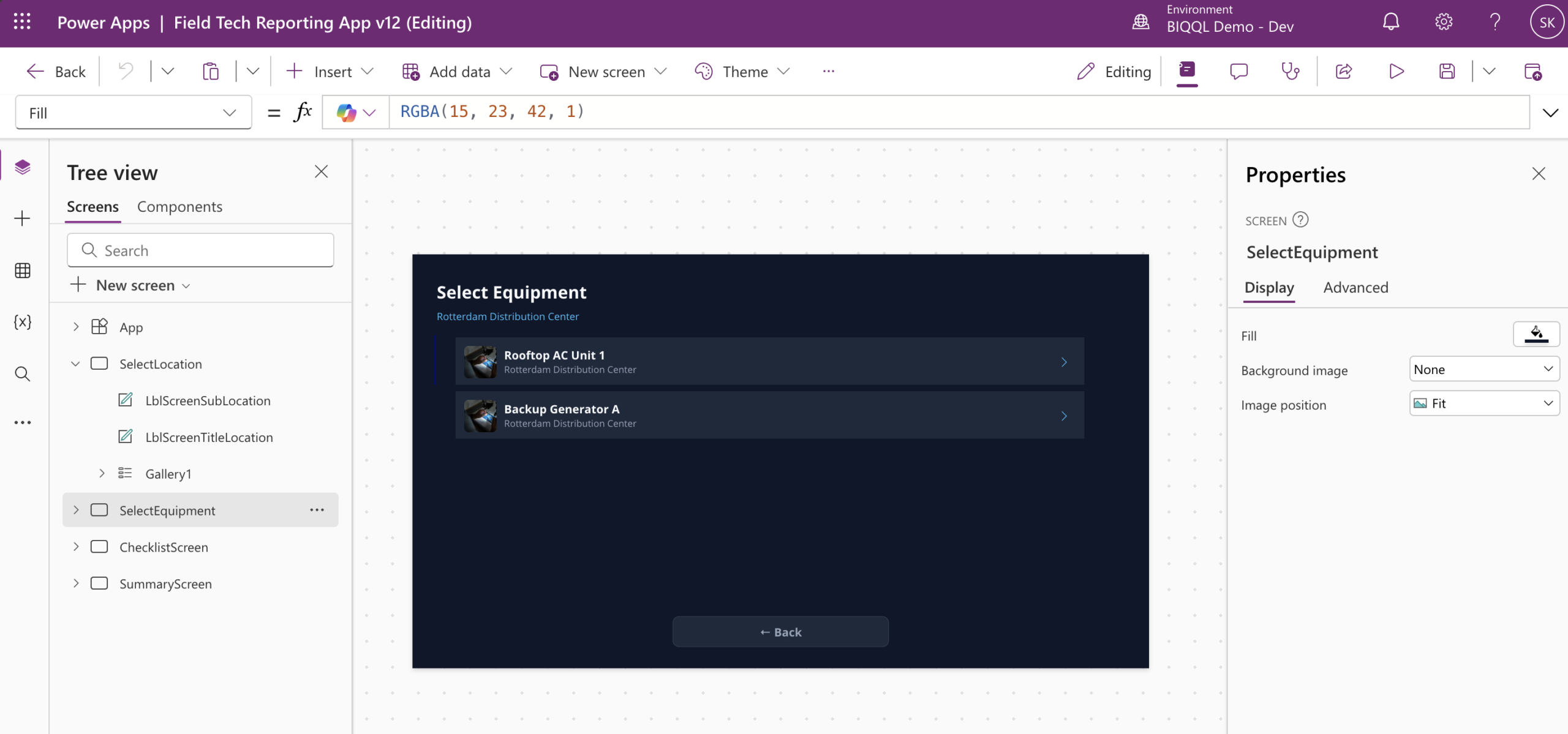
Task: Open the Theme menu
Action: [742, 72]
